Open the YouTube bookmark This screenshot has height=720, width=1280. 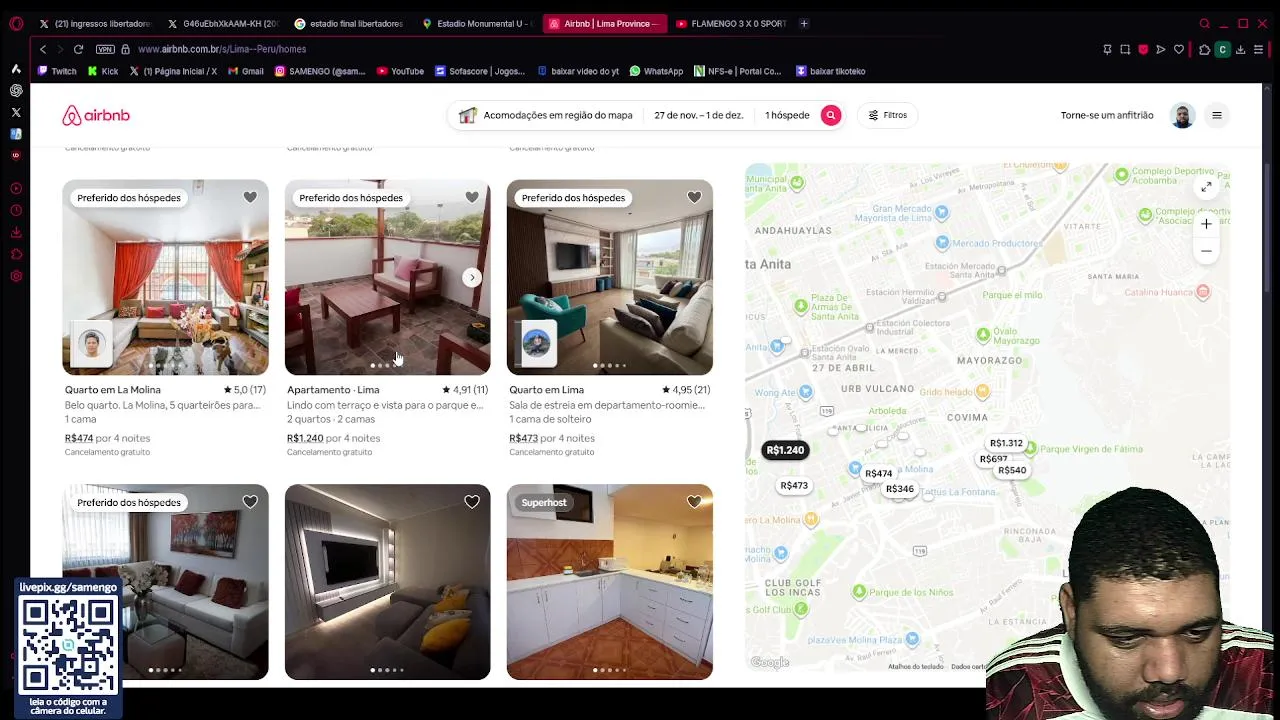point(401,71)
